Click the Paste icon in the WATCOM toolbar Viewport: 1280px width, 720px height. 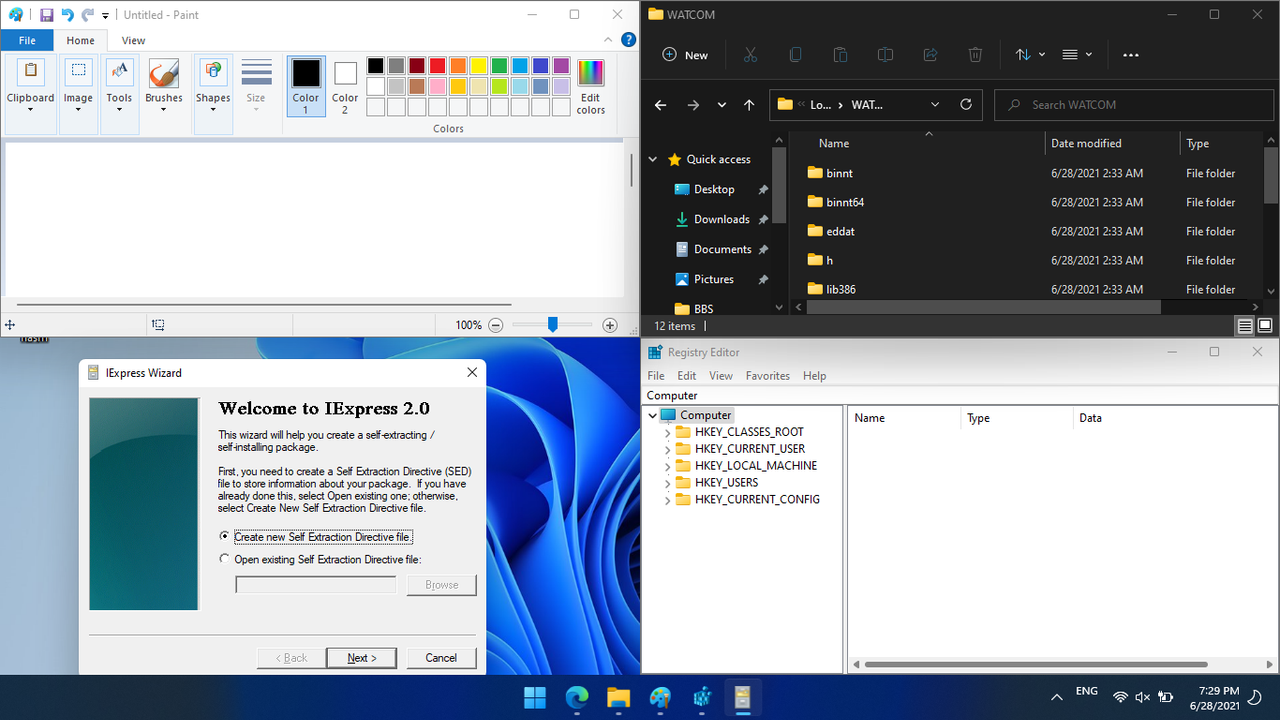pyautogui.click(x=841, y=55)
